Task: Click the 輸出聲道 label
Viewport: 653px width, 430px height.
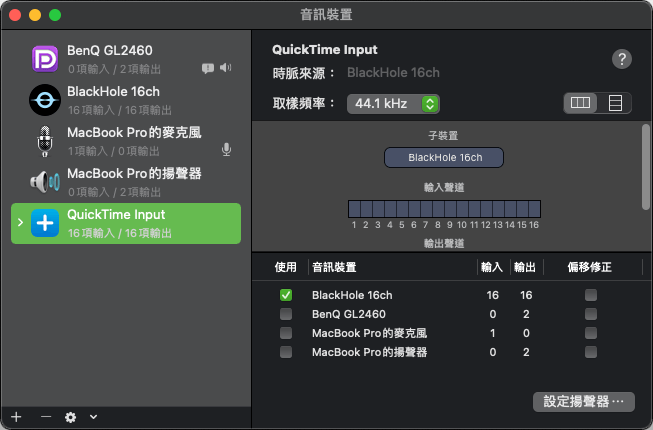Action: pyautogui.click(x=444, y=244)
